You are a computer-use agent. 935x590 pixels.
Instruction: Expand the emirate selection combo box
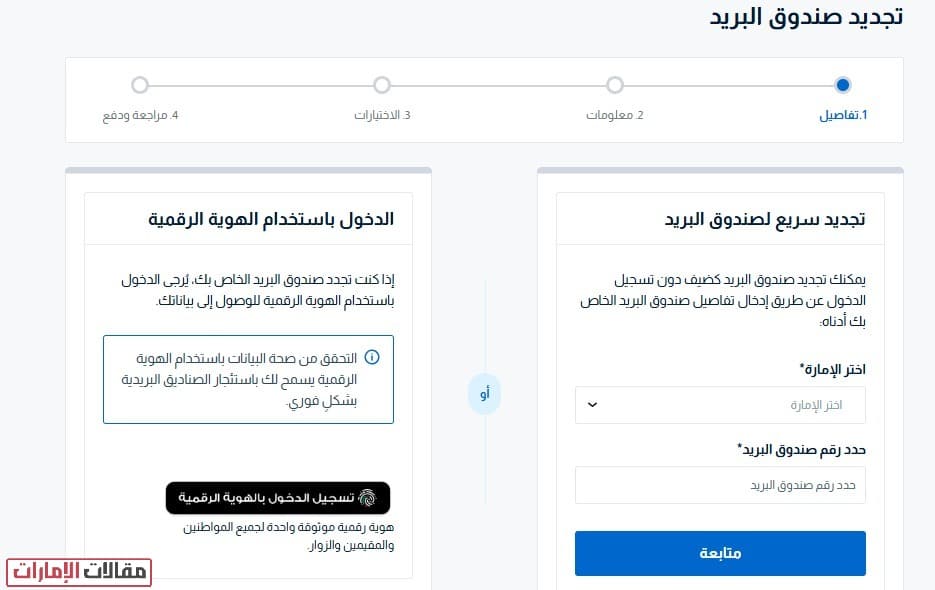719,404
